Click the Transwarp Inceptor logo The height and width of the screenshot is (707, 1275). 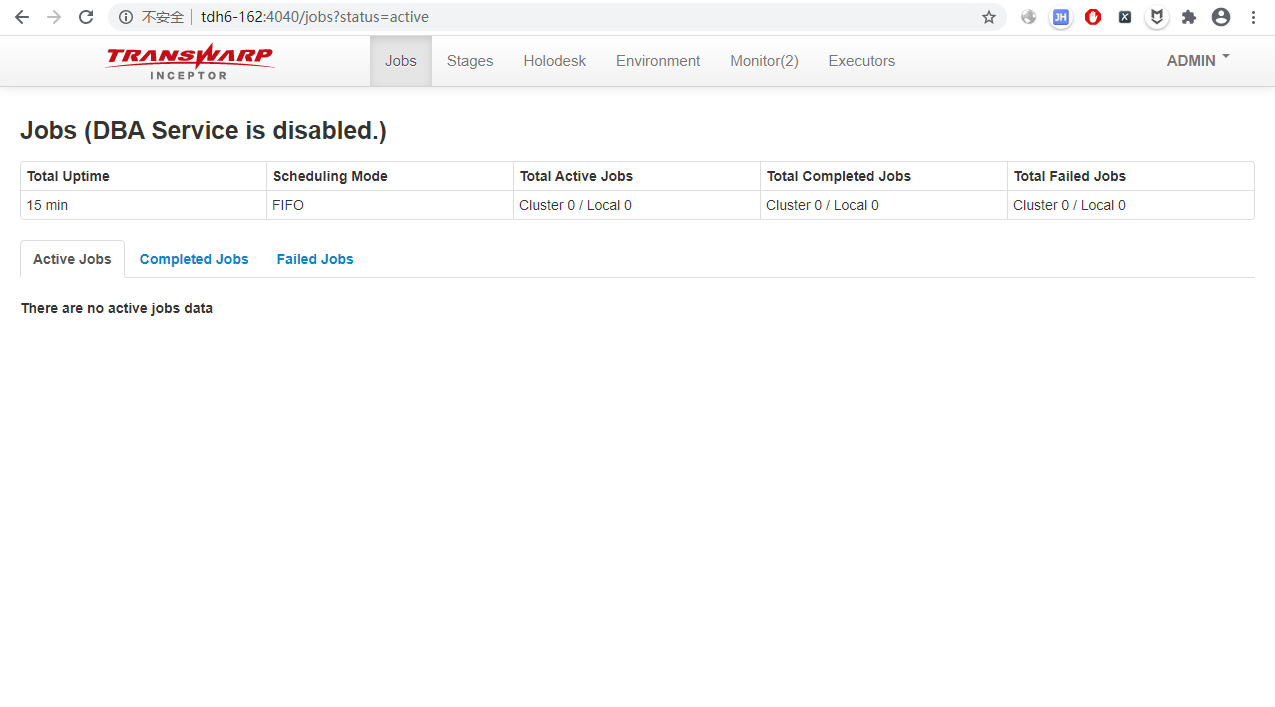[190, 61]
